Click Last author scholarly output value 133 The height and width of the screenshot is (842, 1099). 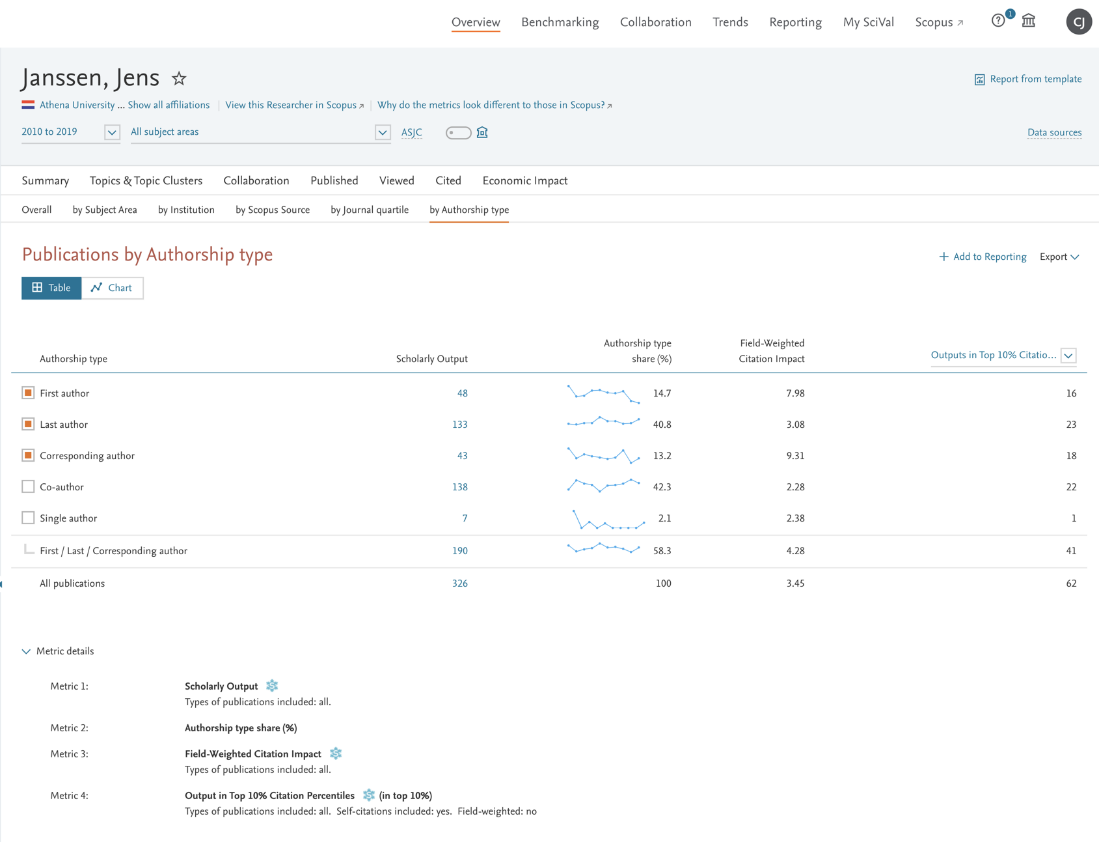(x=460, y=424)
